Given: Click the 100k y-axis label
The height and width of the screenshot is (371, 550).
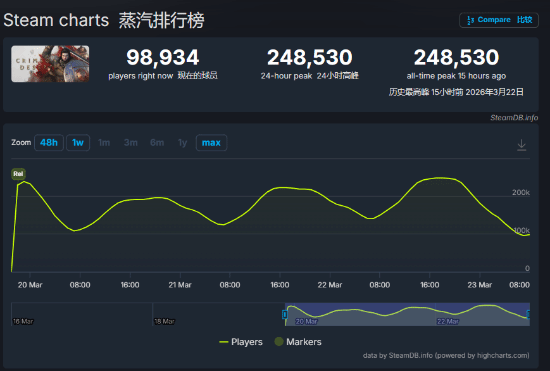Looking at the screenshot, I should pyautogui.click(x=522, y=230).
